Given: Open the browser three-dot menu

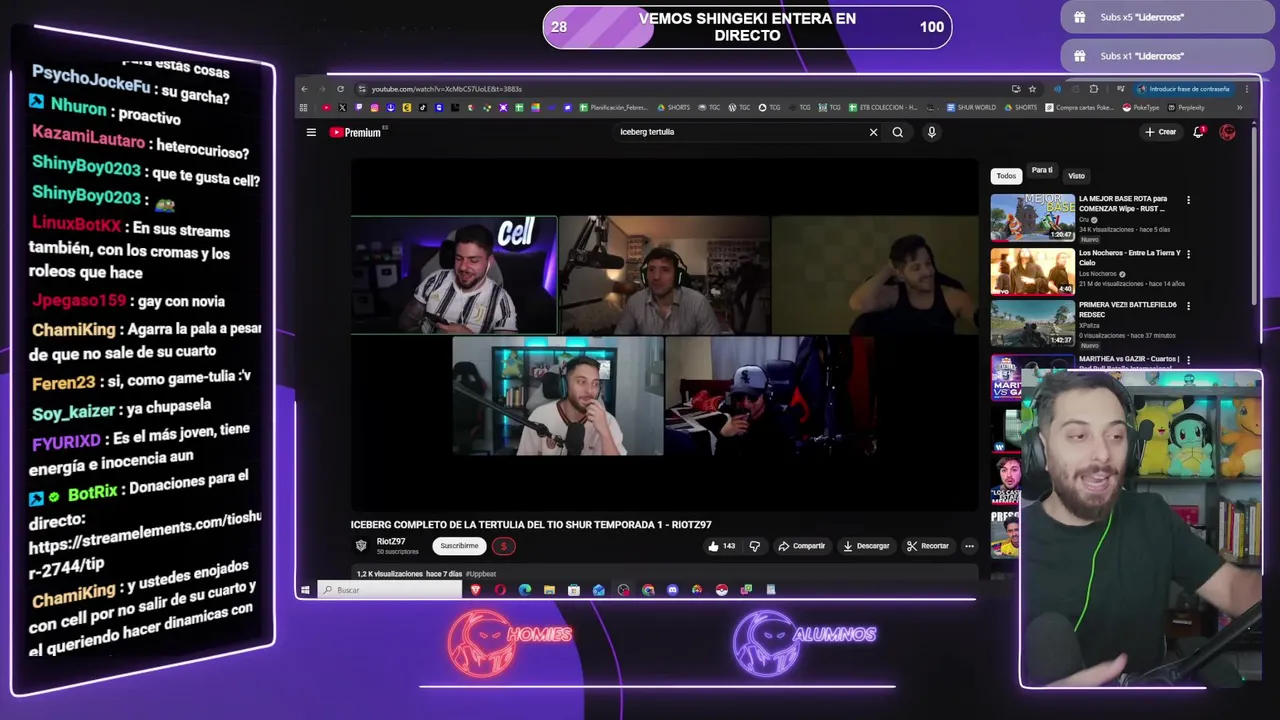Looking at the screenshot, I should pos(1246,89).
